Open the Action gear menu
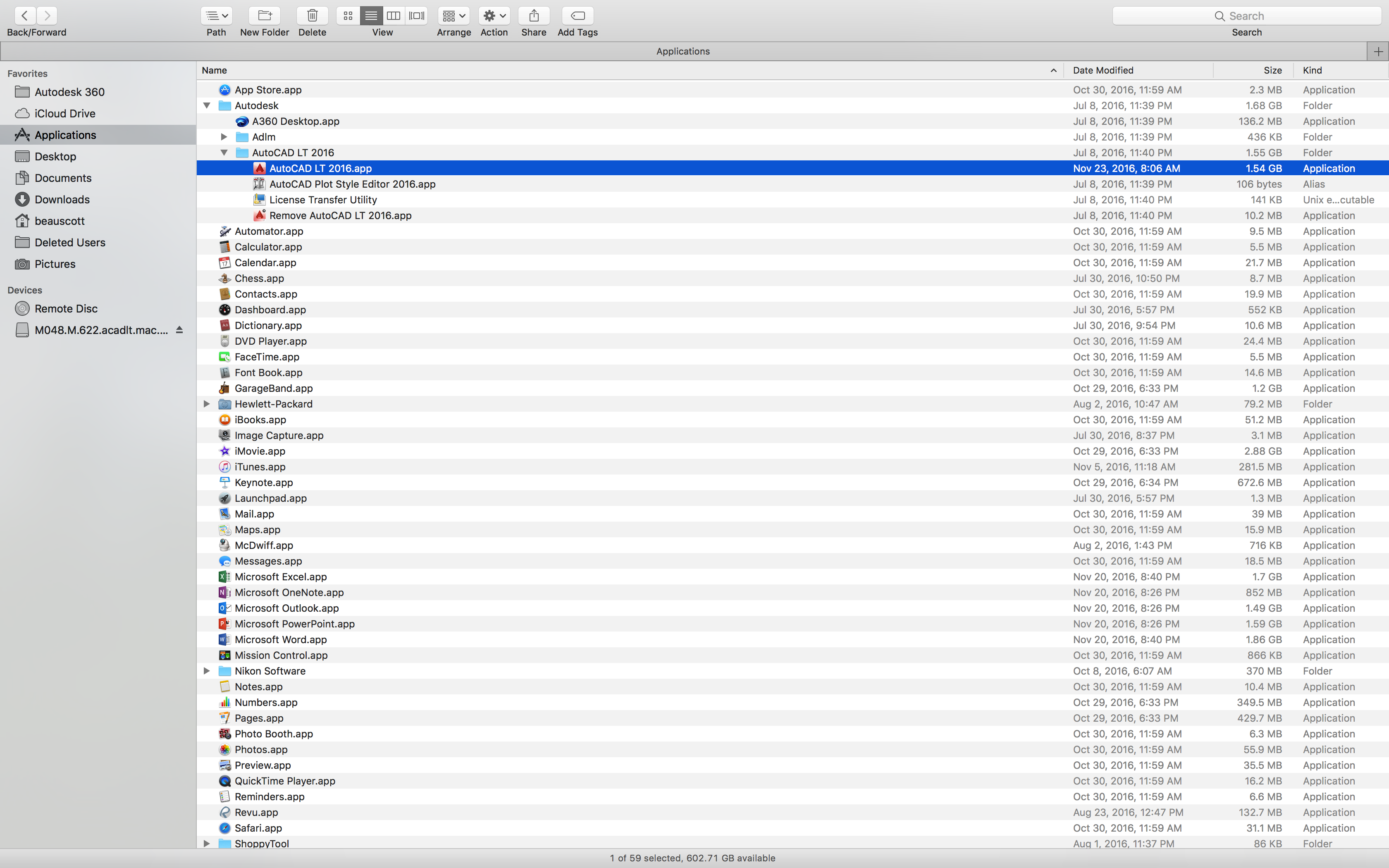 tap(494, 16)
